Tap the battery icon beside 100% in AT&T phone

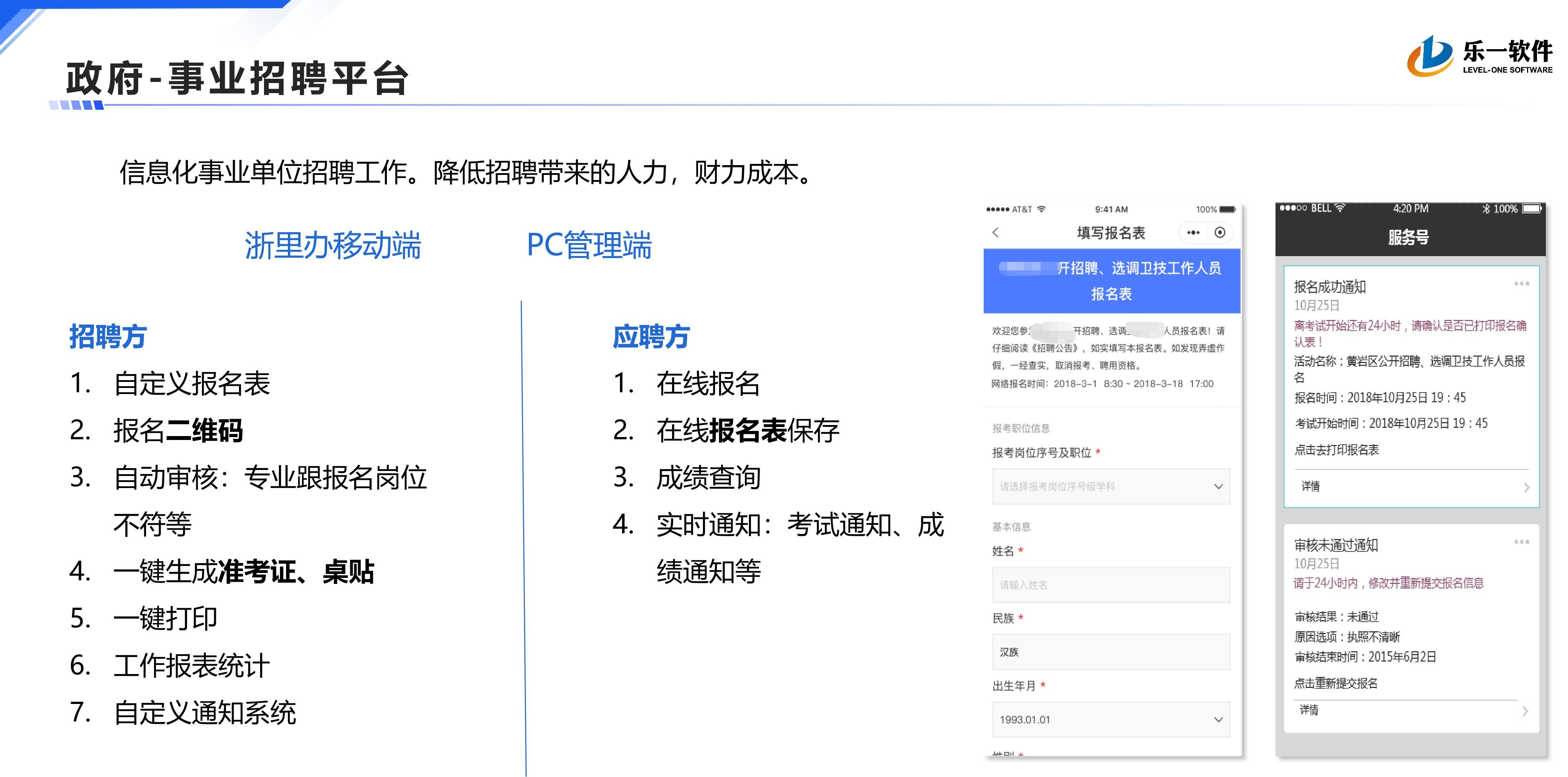(1227, 209)
